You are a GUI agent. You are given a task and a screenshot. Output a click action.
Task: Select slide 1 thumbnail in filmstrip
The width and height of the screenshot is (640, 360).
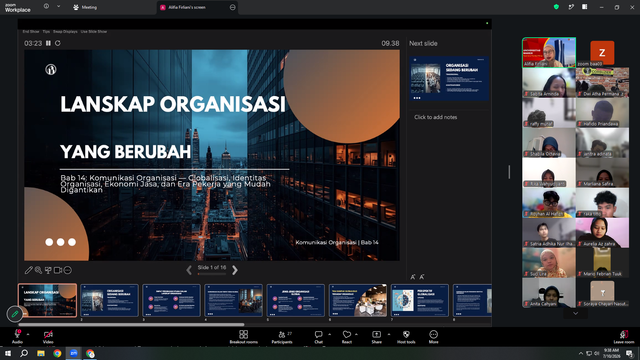tap(47, 300)
